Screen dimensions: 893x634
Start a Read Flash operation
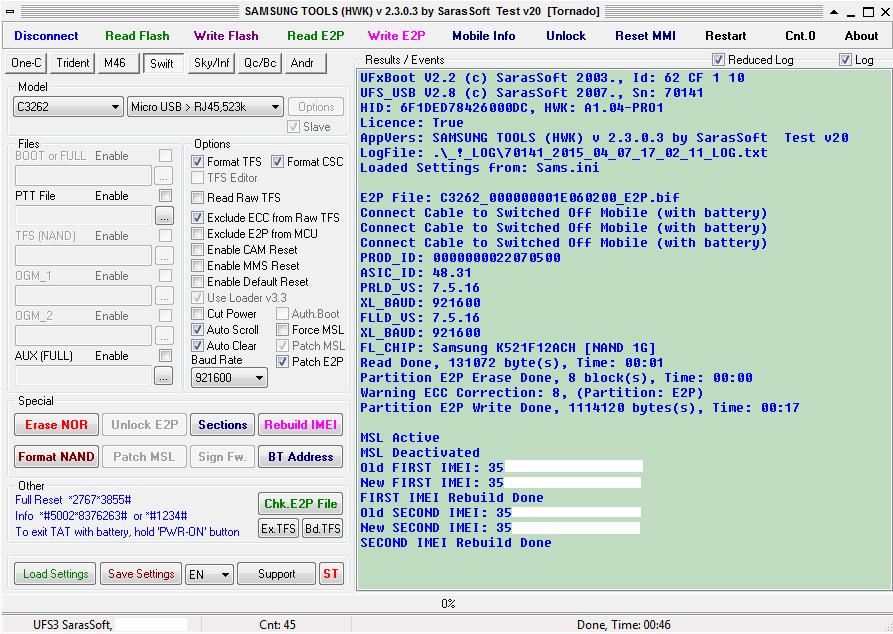click(137, 35)
